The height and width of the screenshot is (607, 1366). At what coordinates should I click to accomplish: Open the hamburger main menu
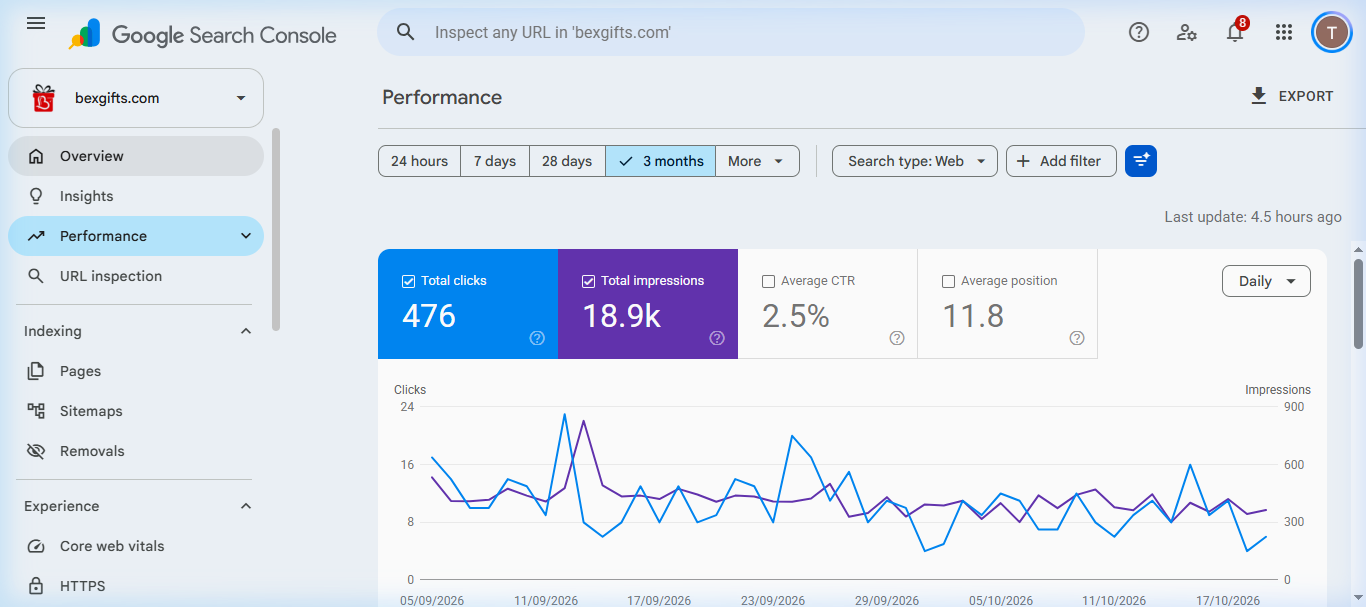36,23
